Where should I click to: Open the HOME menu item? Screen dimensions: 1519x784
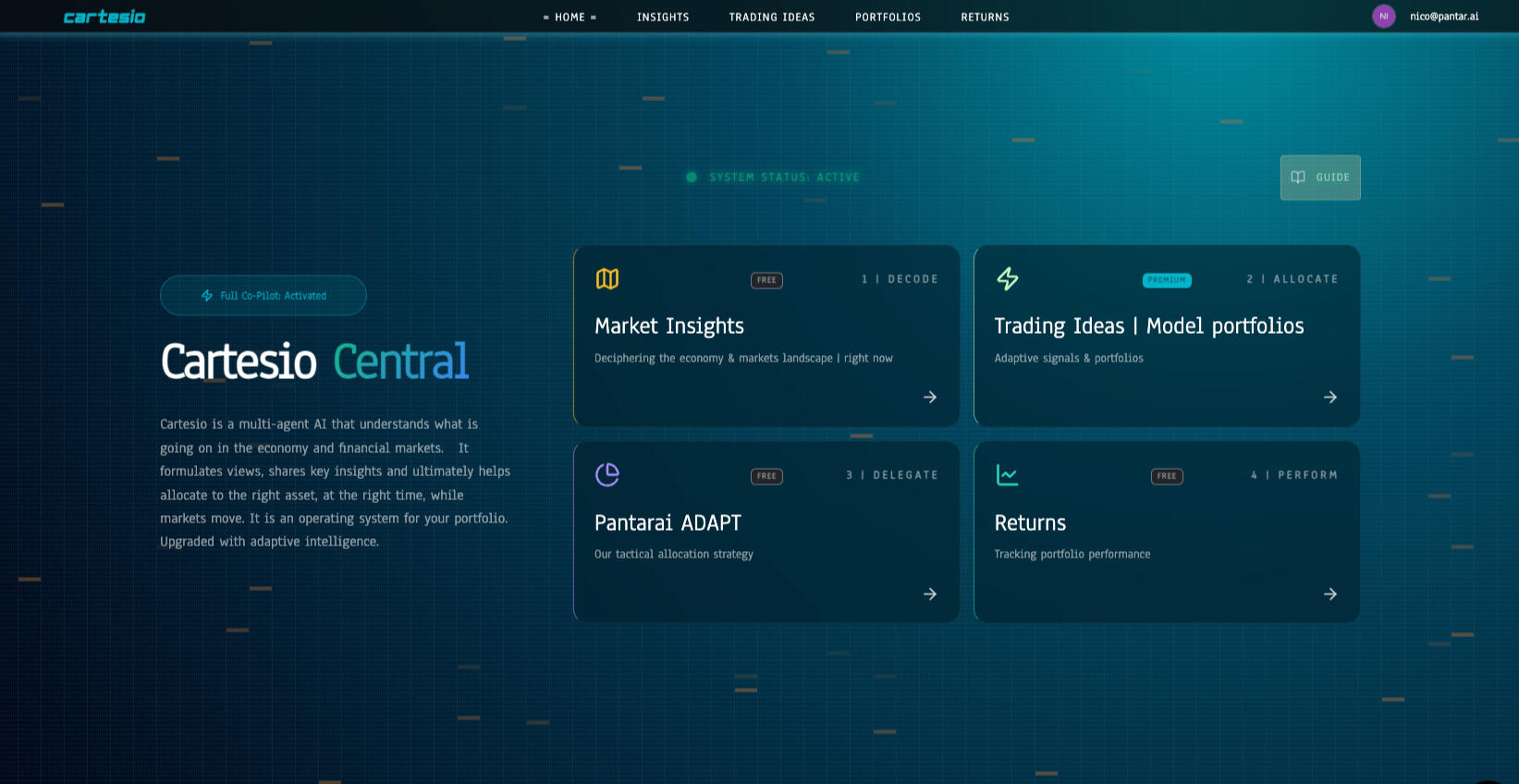[570, 17]
